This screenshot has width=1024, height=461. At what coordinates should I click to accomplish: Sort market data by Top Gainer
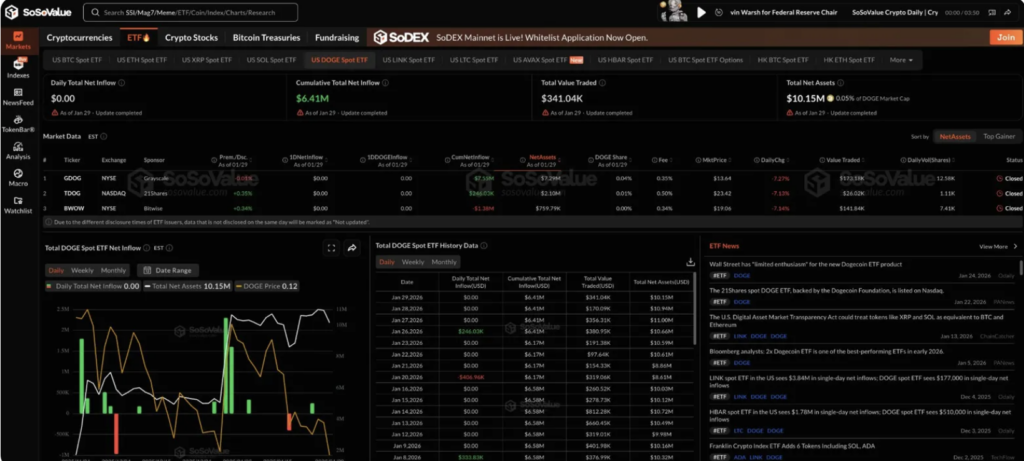[999, 136]
